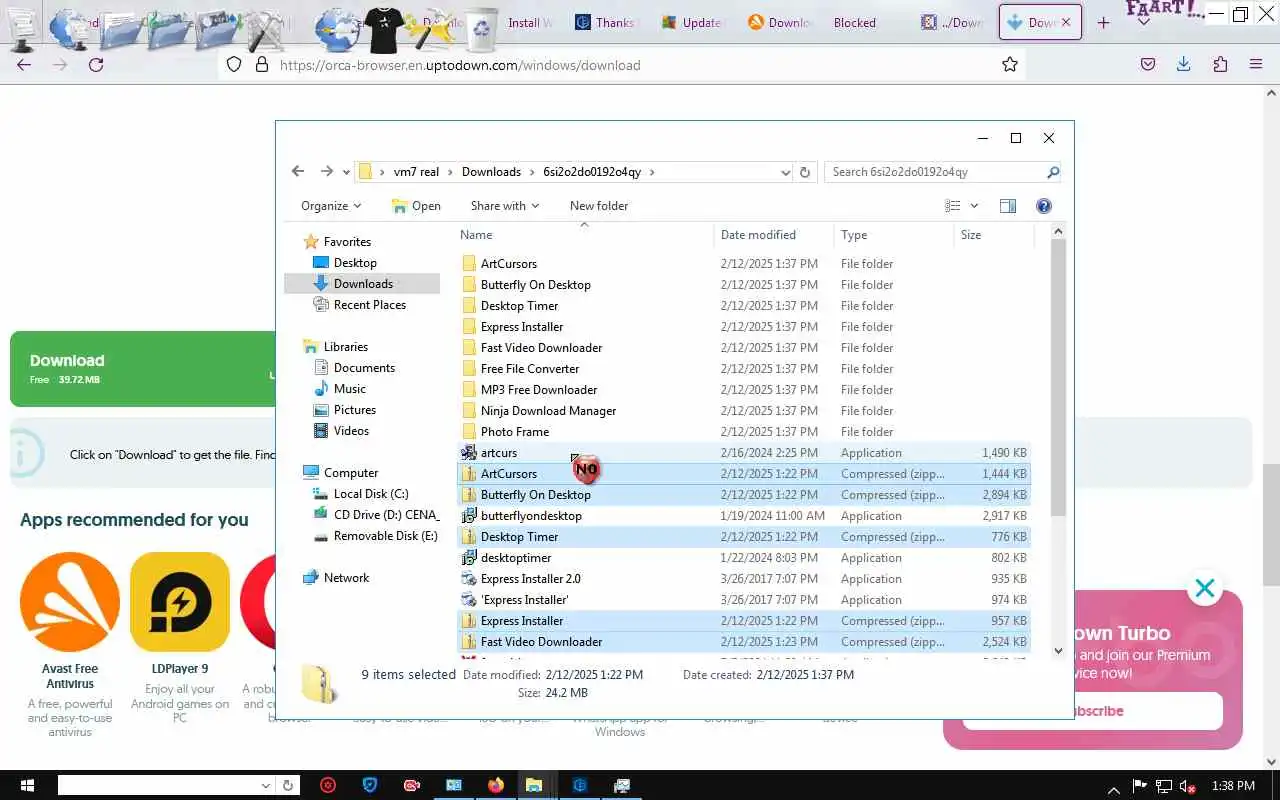Show site security padlock info

coord(262,64)
